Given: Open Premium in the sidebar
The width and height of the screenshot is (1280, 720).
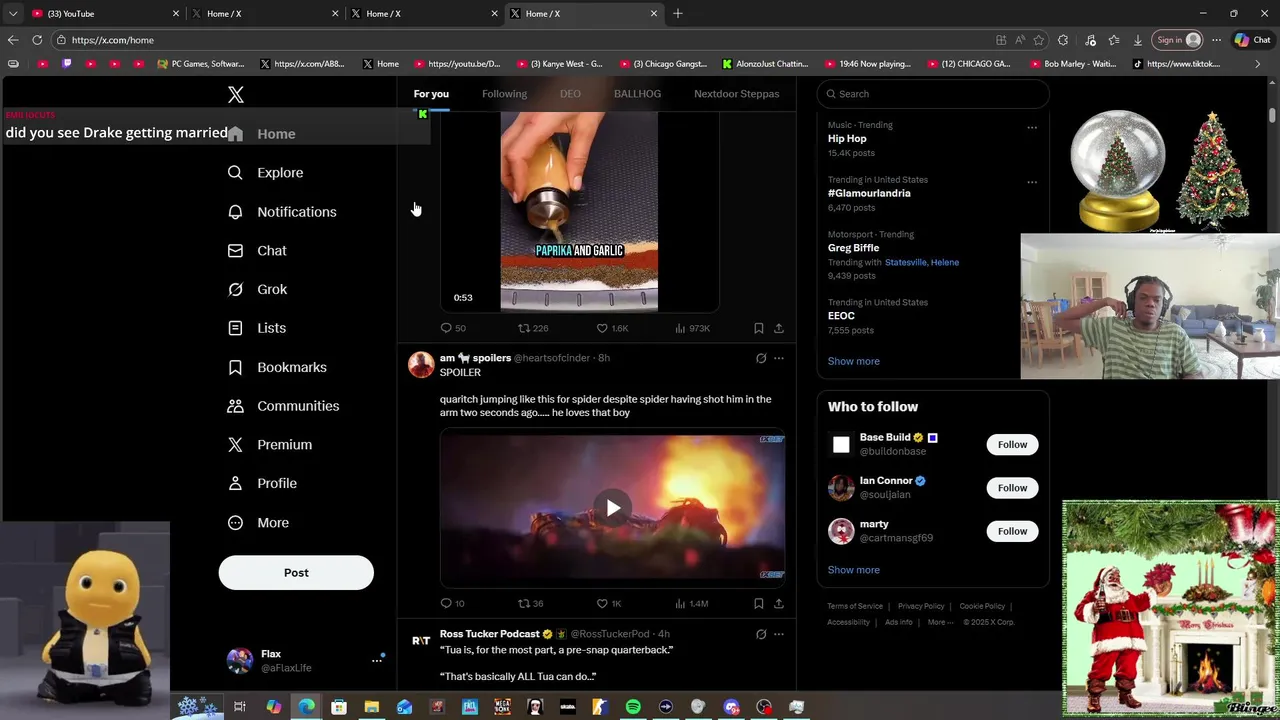Looking at the screenshot, I should [x=269, y=445].
